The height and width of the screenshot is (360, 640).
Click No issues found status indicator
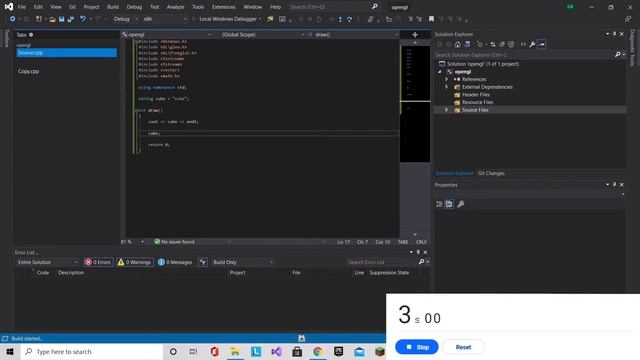(174, 242)
